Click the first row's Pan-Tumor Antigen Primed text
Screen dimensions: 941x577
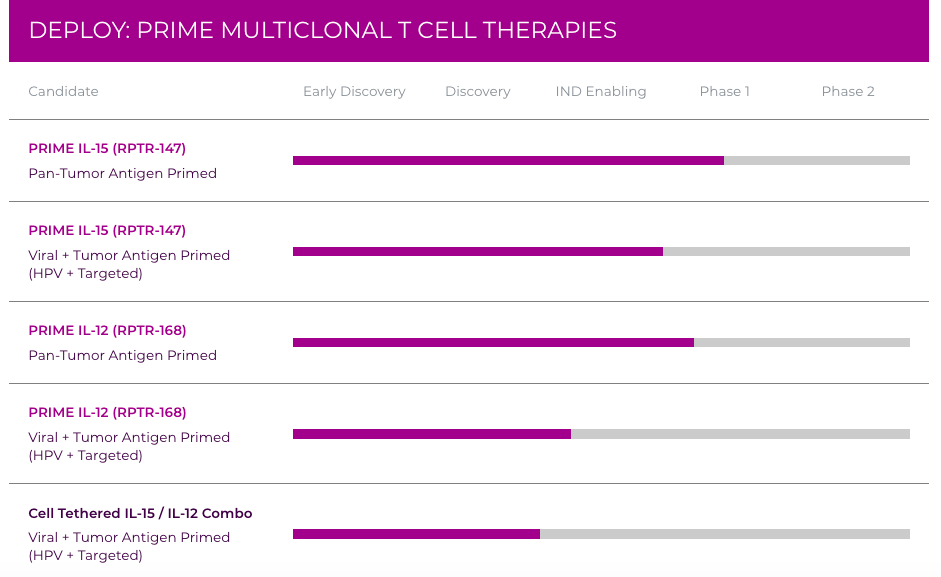point(122,173)
